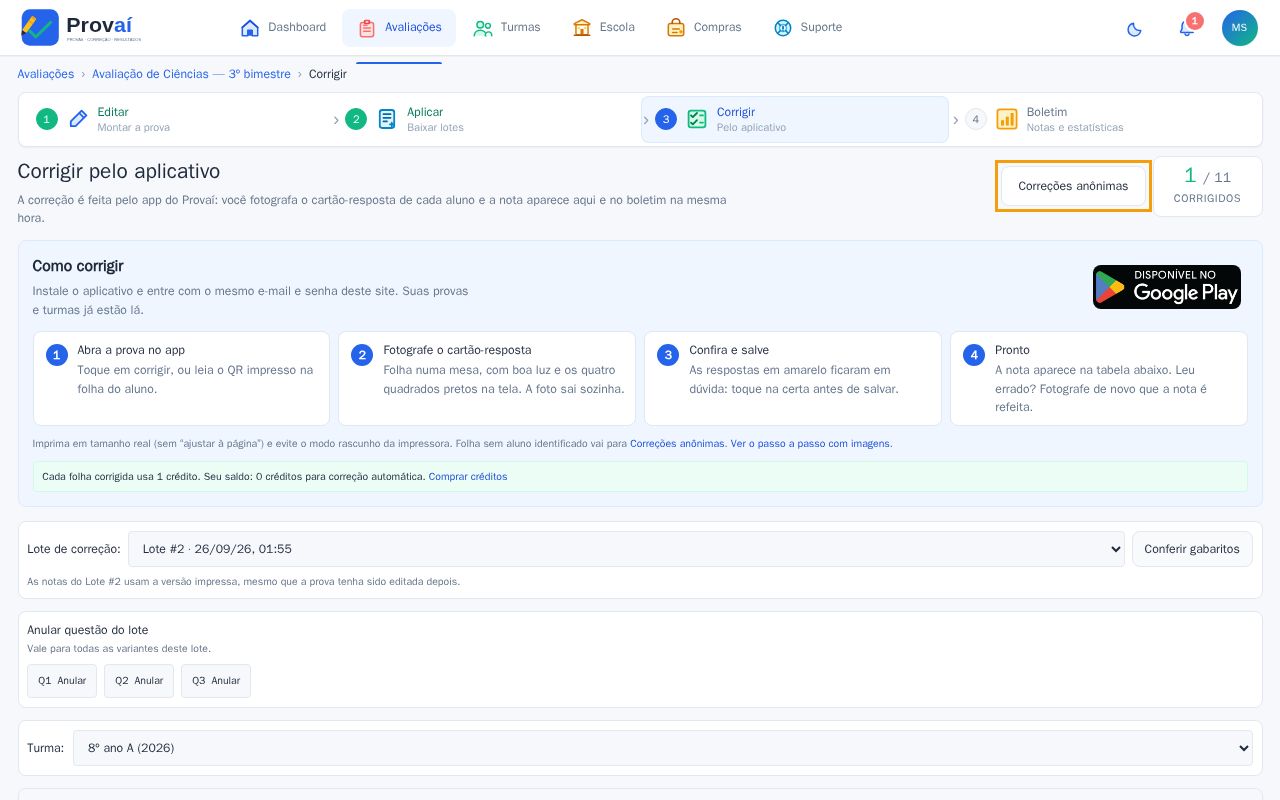Click the Turmas people icon
This screenshot has height=800, width=1280.
click(483, 28)
